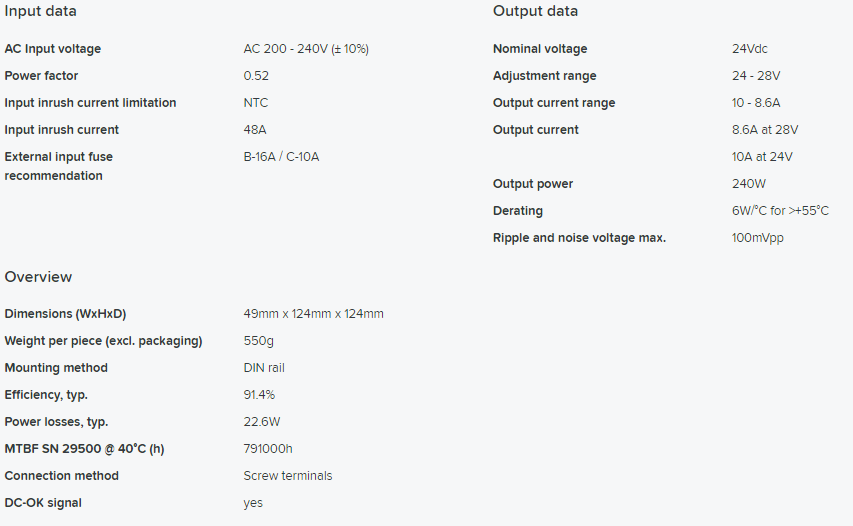Click the Output power 240W value
This screenshot has height=526, width=853.
coord(749,184)
